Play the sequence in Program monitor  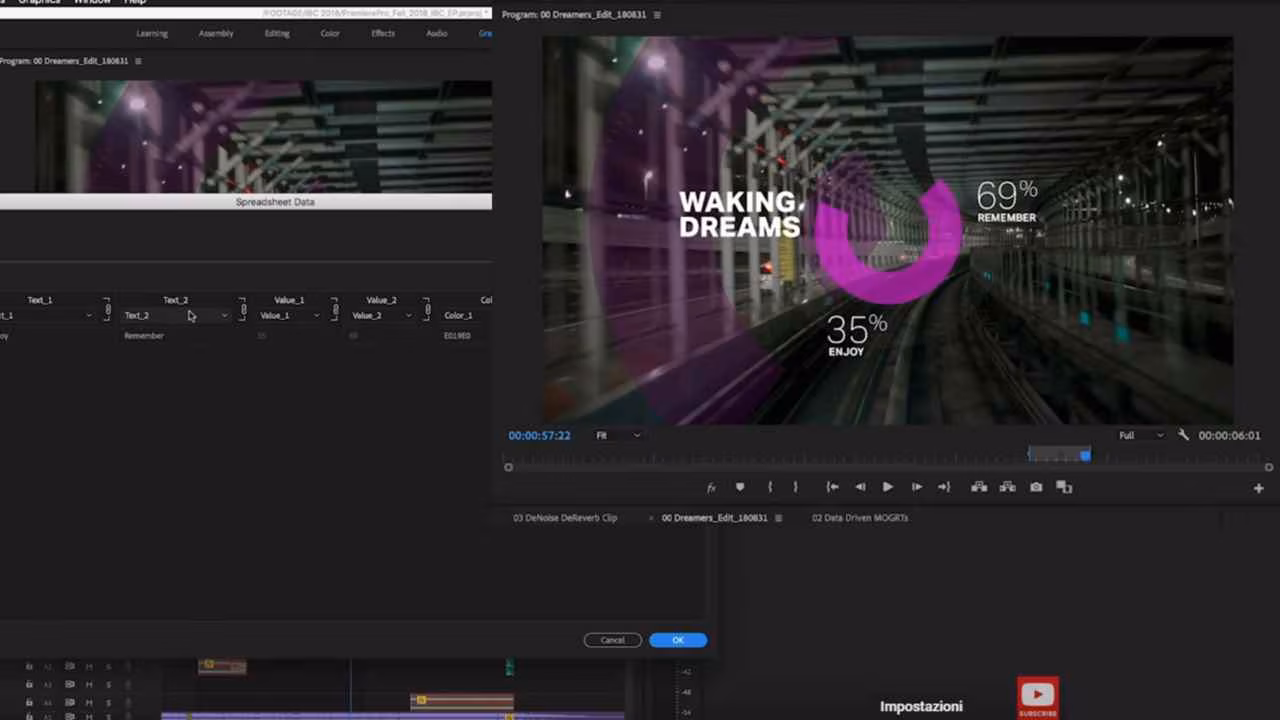point(887,487)
